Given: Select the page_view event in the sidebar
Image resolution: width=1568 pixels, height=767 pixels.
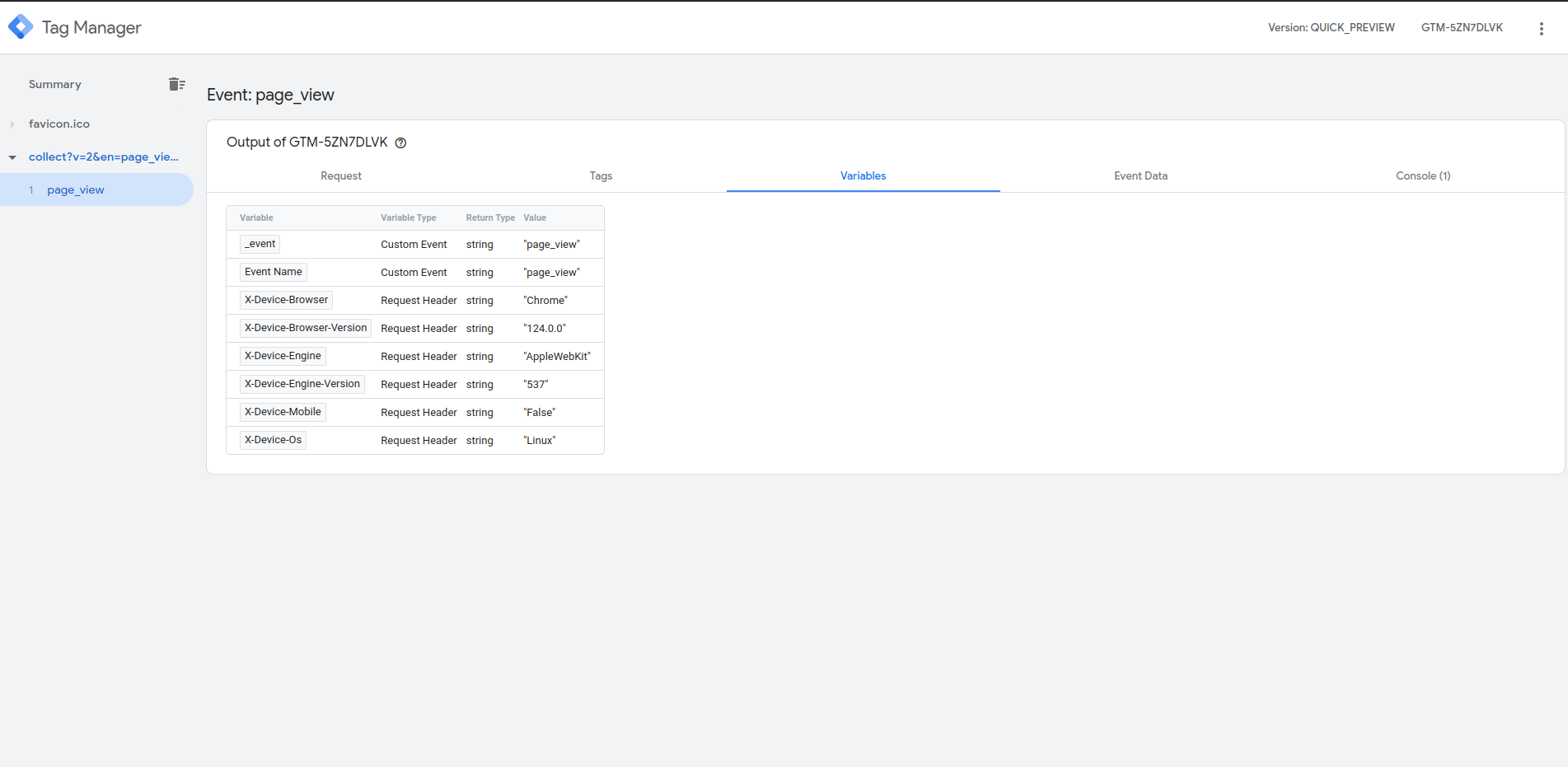Looking at the screenshot, I should click(x=75, y=189).
